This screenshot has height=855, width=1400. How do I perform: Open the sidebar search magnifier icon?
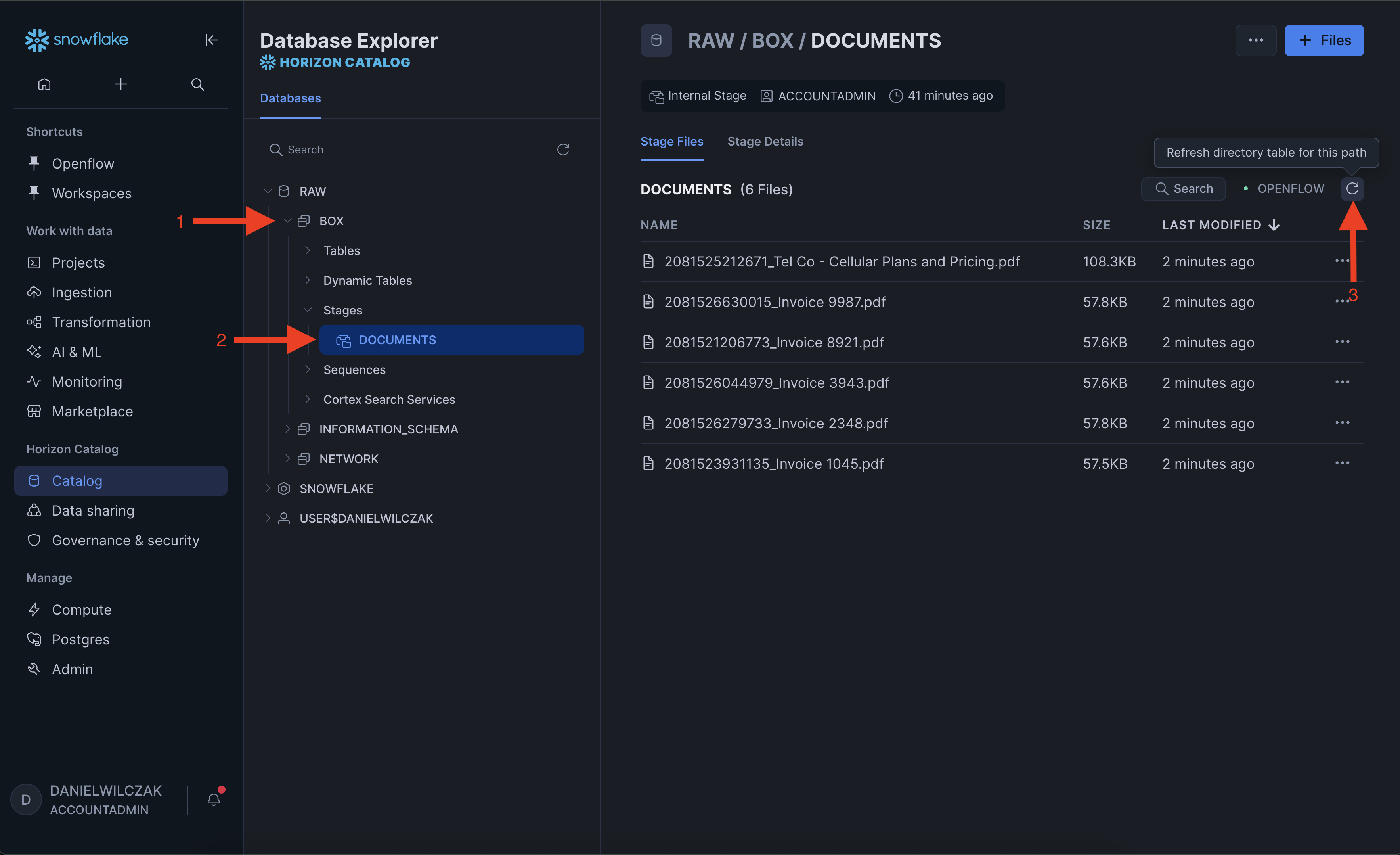pos(197,84)
